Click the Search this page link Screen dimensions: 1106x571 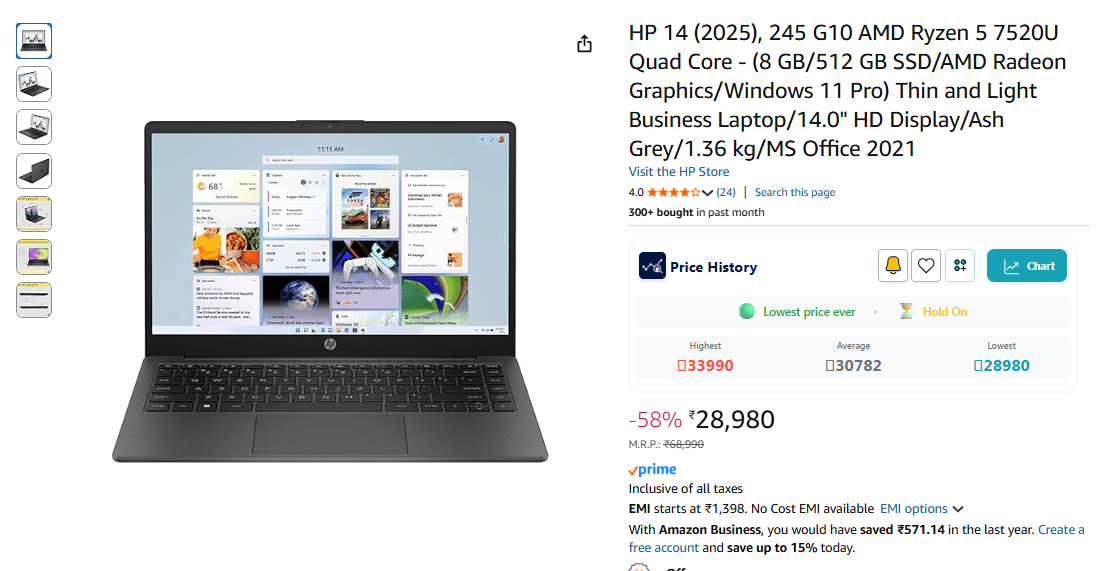pos(795,192)
